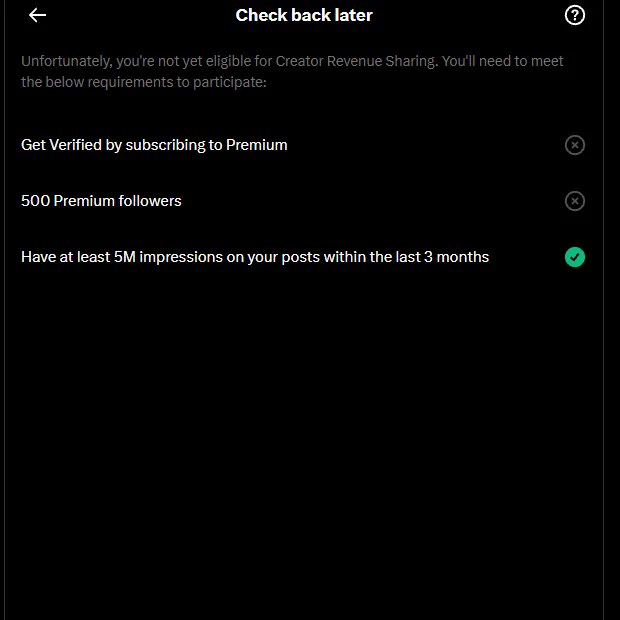The image size is (620, 620).
Task: Click the X status icon beside 500 Premium followers
Action: coord(575,201)
